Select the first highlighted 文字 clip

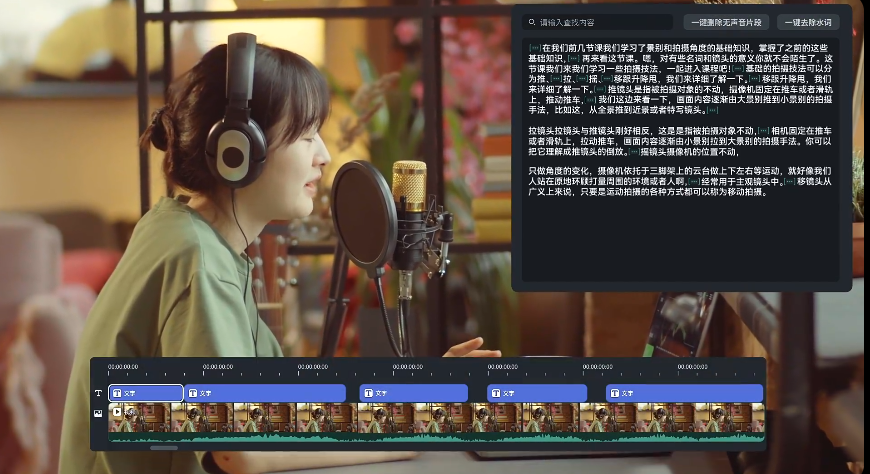coord(146,393)
